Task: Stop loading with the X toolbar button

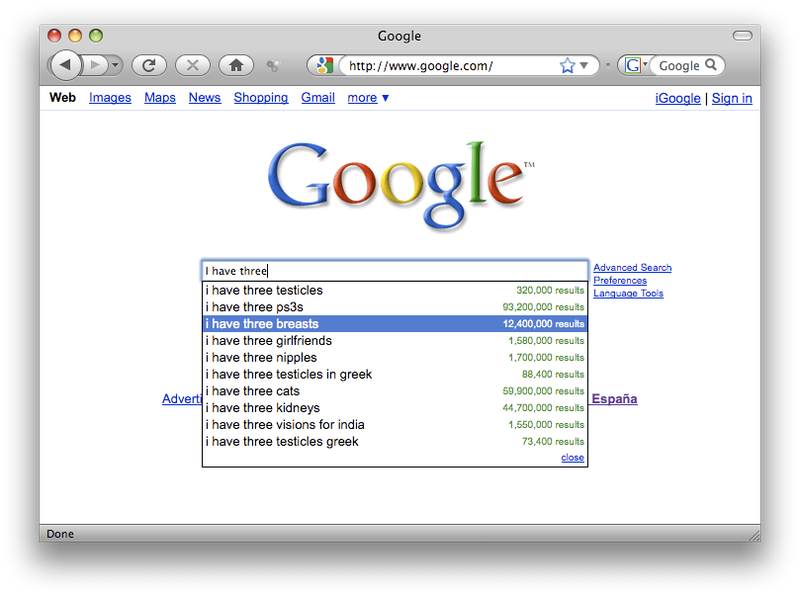Action: point(192,65)
